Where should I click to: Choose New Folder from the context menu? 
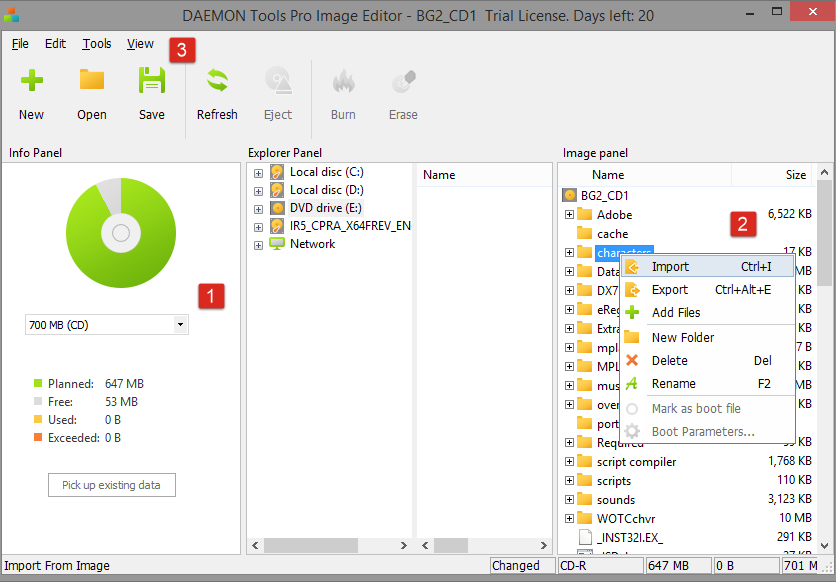(x=707, y=337)
